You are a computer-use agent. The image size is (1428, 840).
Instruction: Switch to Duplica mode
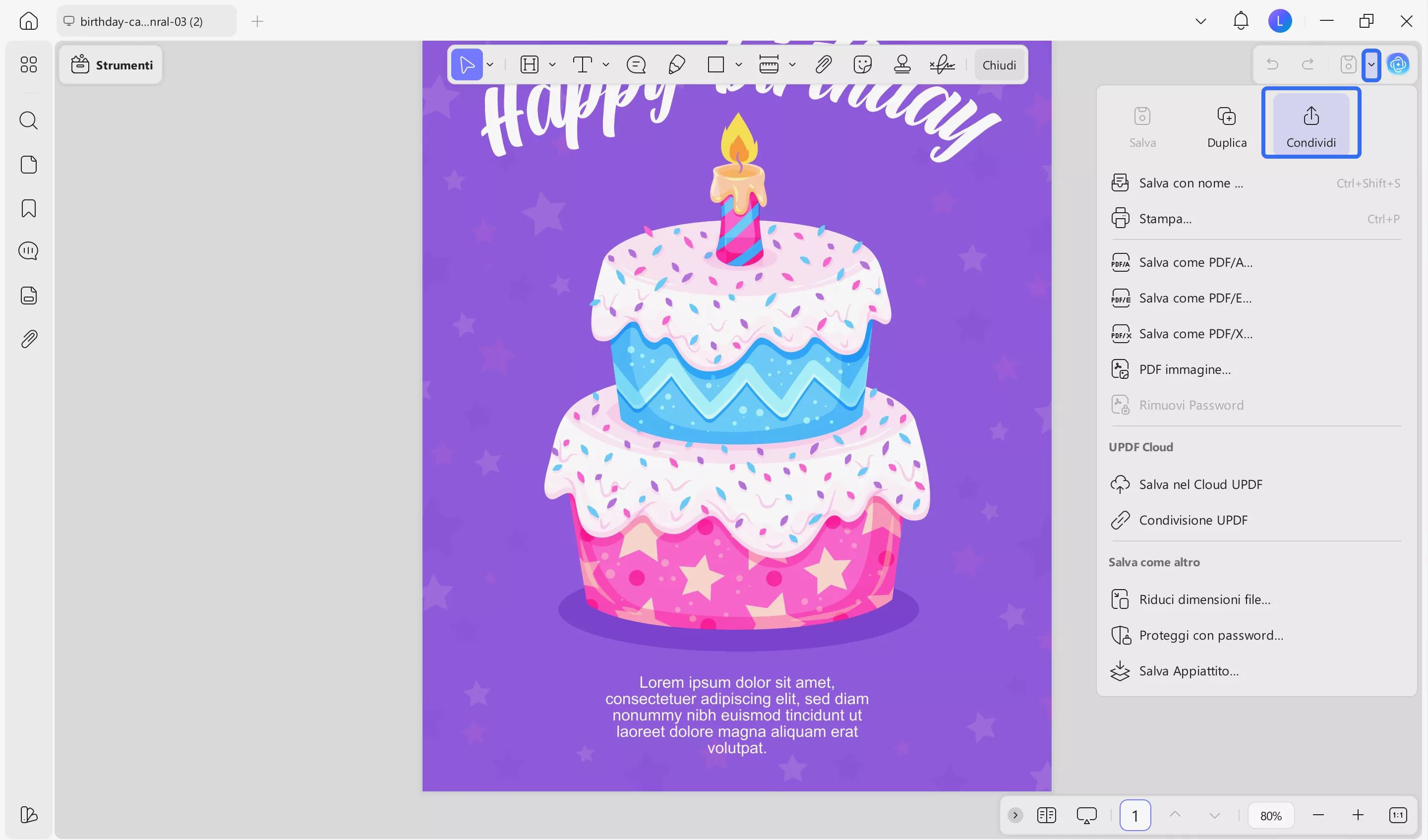pyautogui.click(x=1226, y=124)
